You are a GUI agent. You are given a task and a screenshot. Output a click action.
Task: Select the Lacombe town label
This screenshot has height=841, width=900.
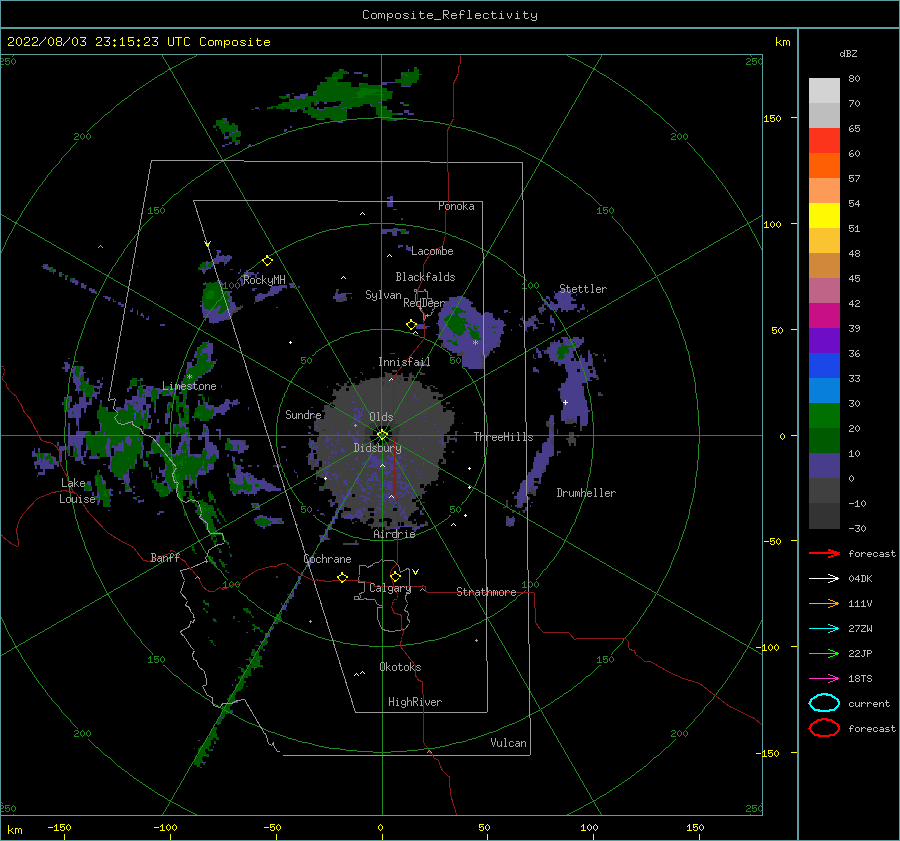click(x=432, y=251)
